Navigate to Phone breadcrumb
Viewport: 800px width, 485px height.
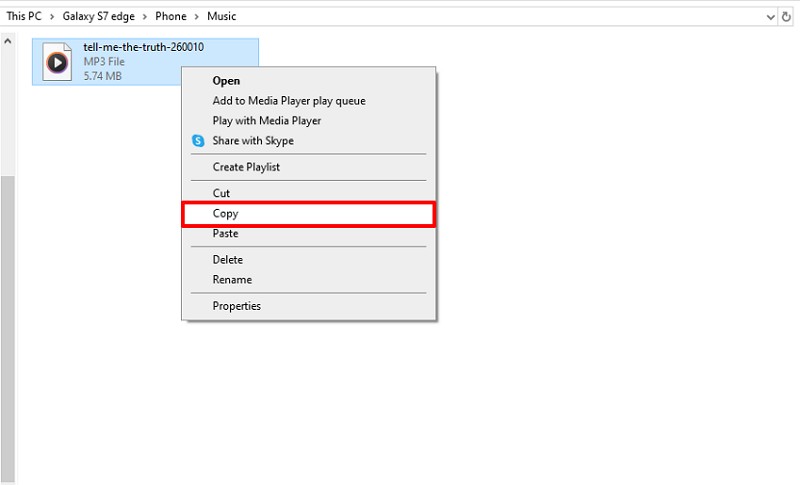point(170,16)
